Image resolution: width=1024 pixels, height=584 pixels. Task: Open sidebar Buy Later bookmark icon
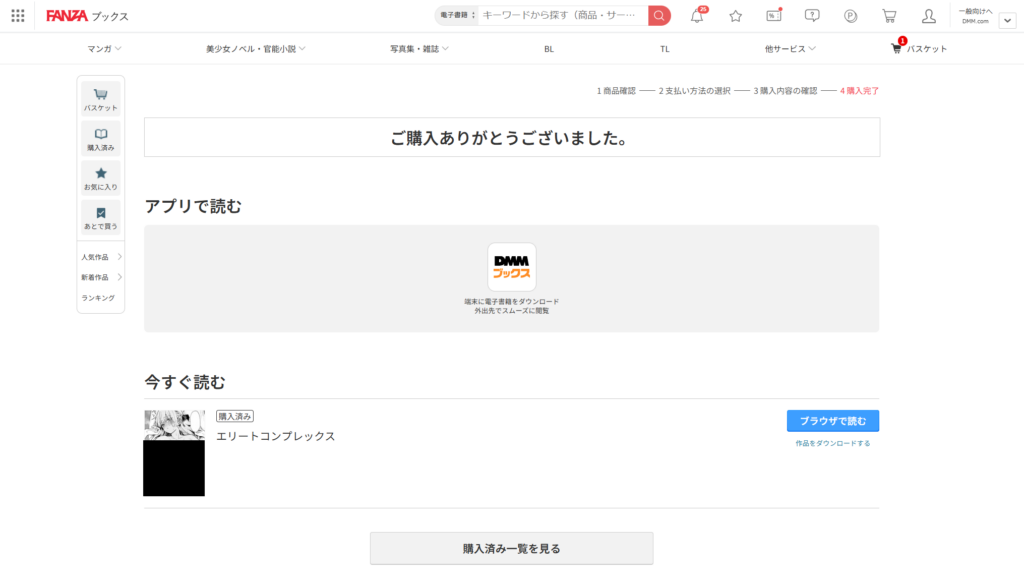click(101, 218)
